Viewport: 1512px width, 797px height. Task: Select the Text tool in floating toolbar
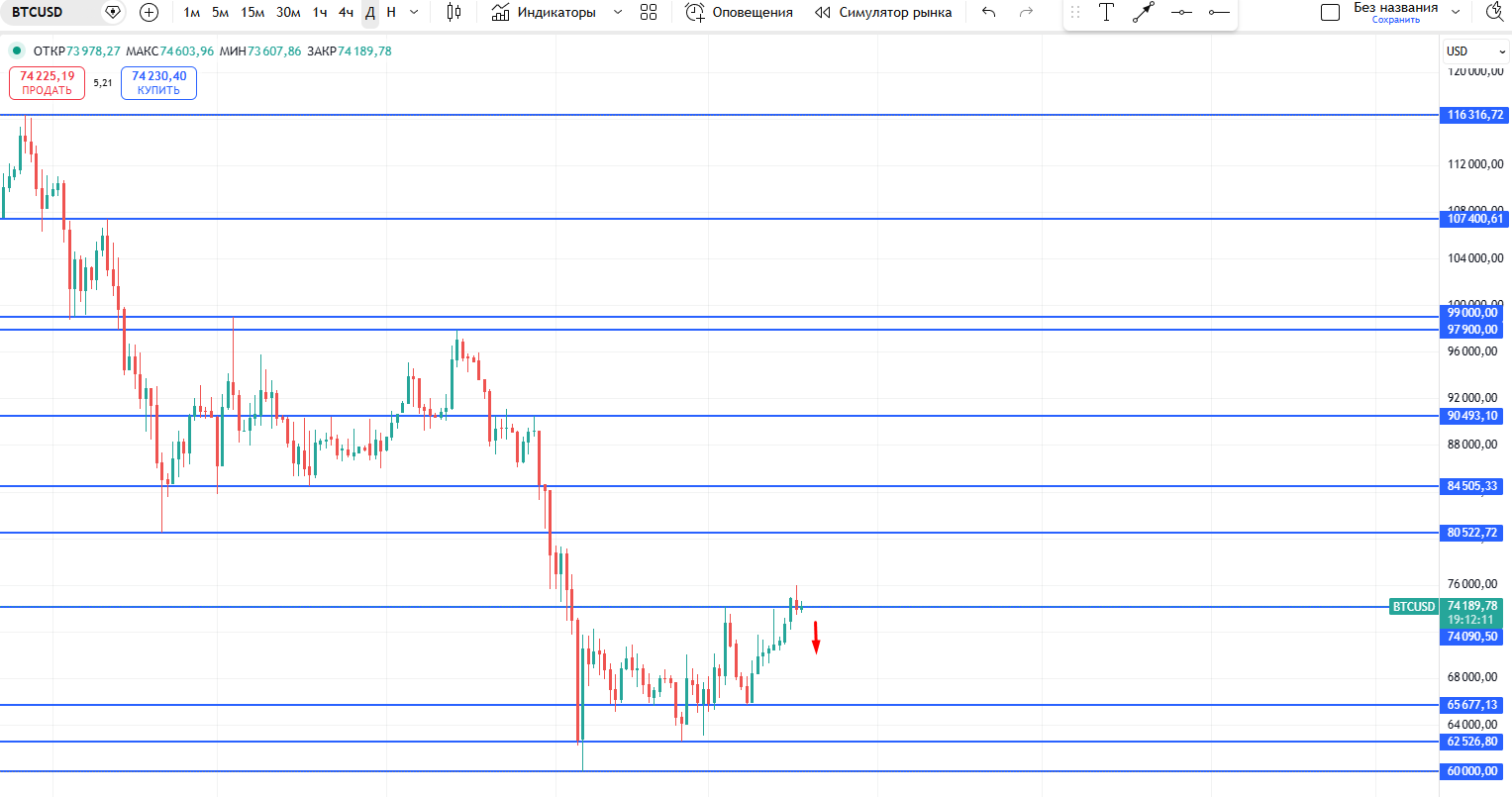pyautogui.click(x=1106, y=12)
